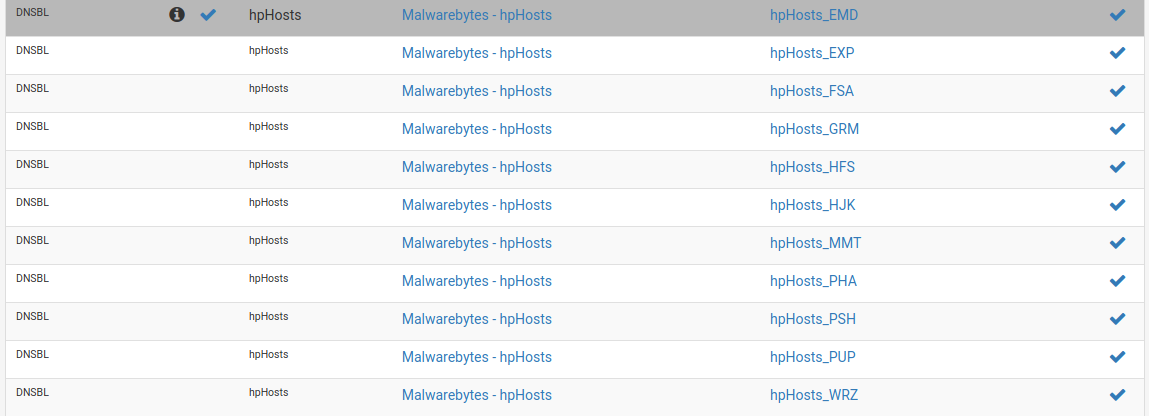Toggle the checkmark at the right of hpHosts_PSH
The height and width of the screenshot is (416, 1149).
(1117, 319)
